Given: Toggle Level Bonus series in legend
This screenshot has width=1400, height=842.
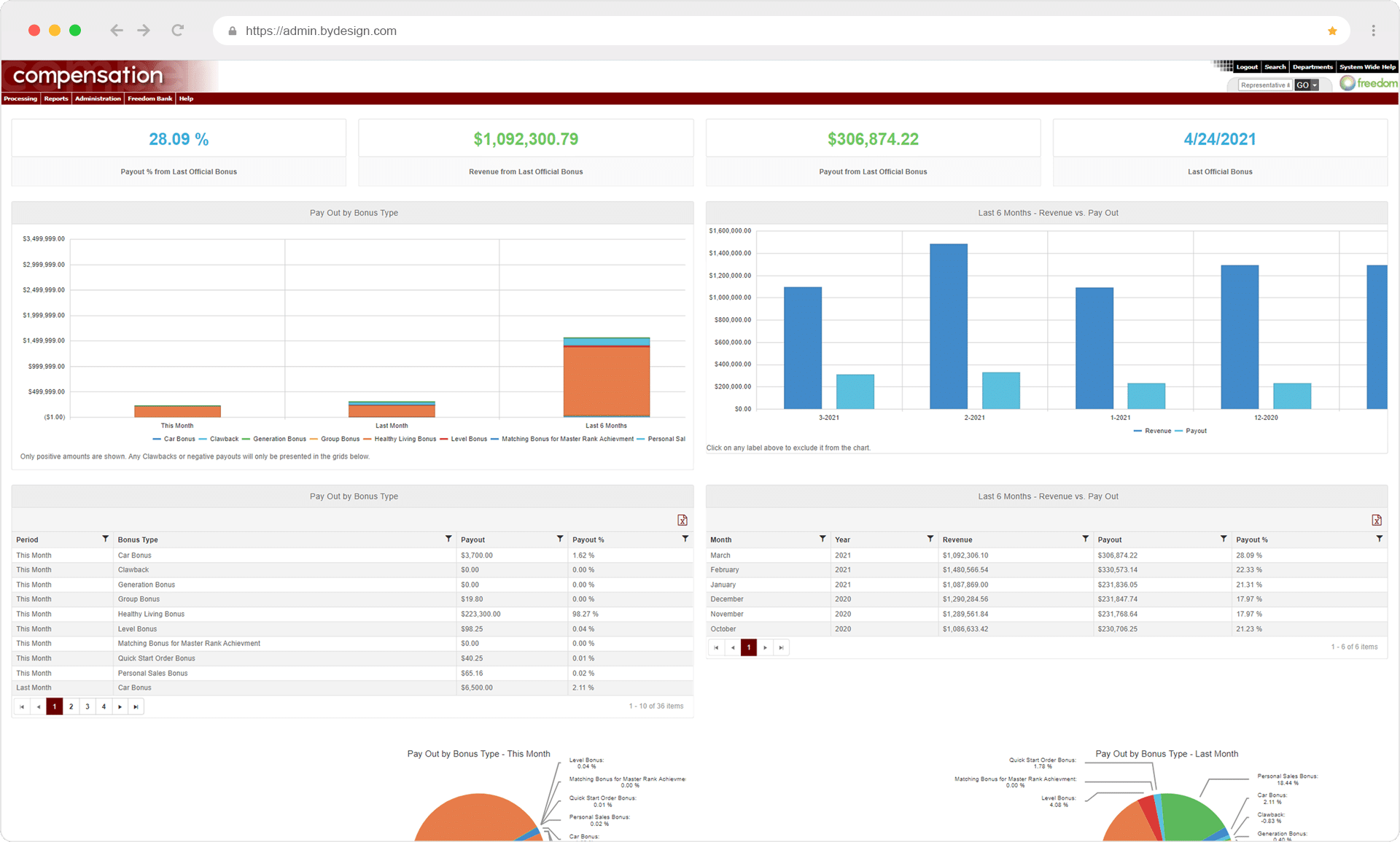Looking at the screenshot, I should pyautogui.click(x=464, y=439).
